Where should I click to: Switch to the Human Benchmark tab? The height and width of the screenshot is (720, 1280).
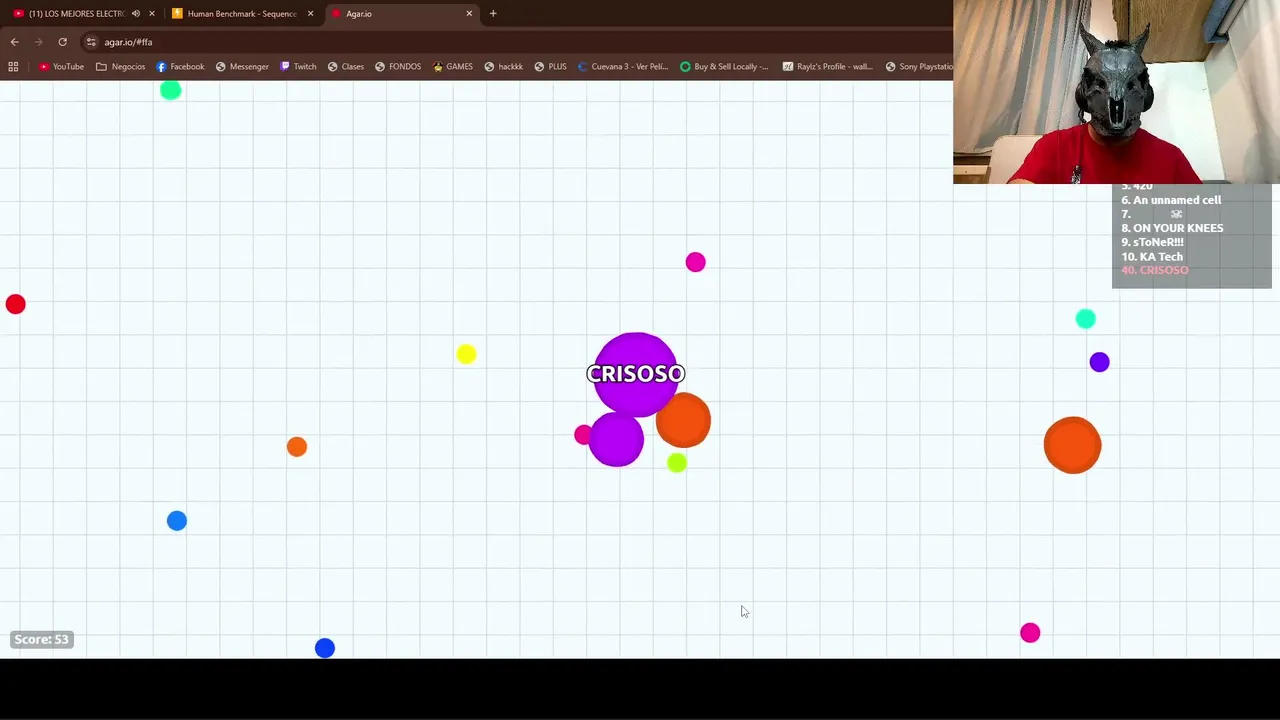[242, 14]
